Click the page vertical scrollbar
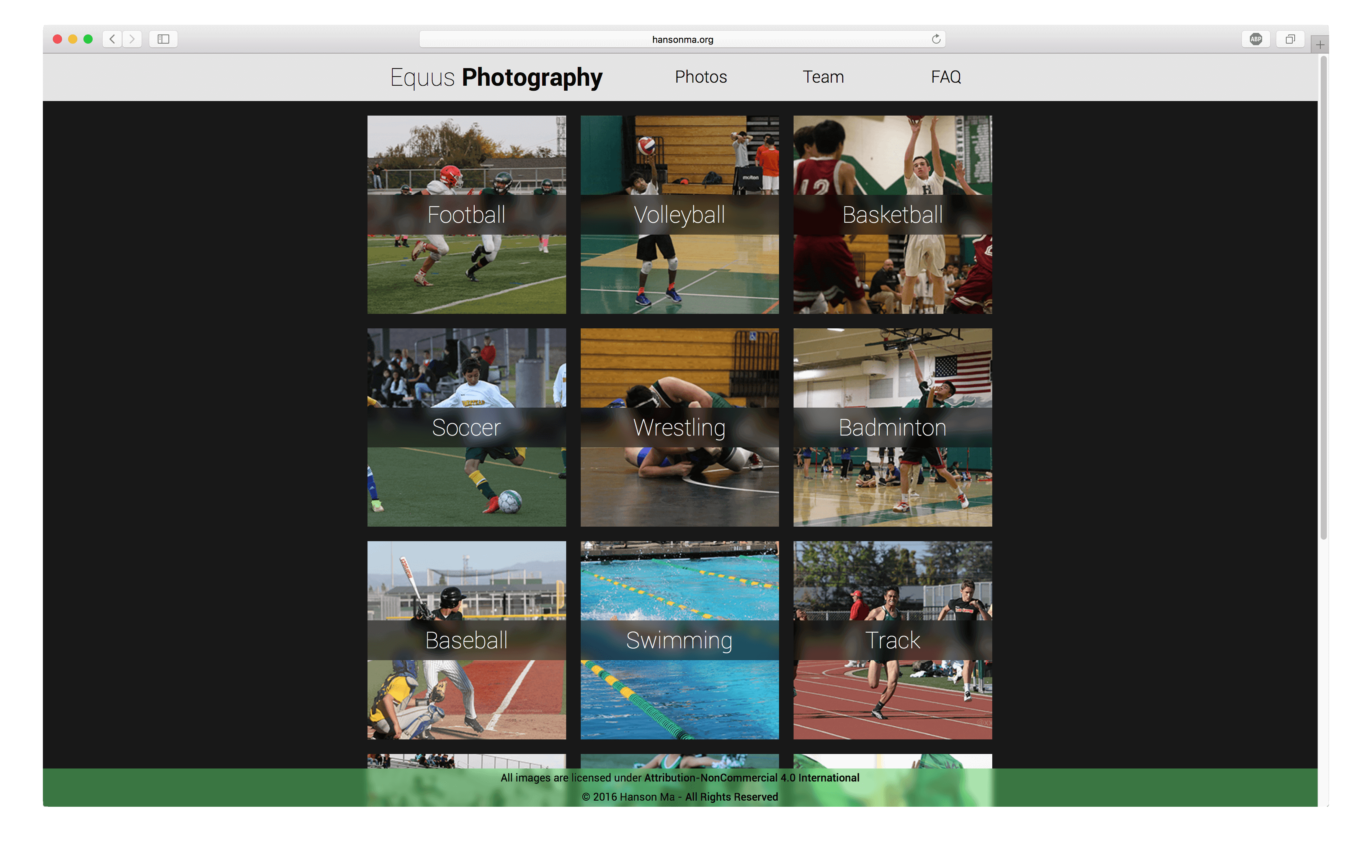Viewport: 1372px width, 868px height. point(1323,296)
